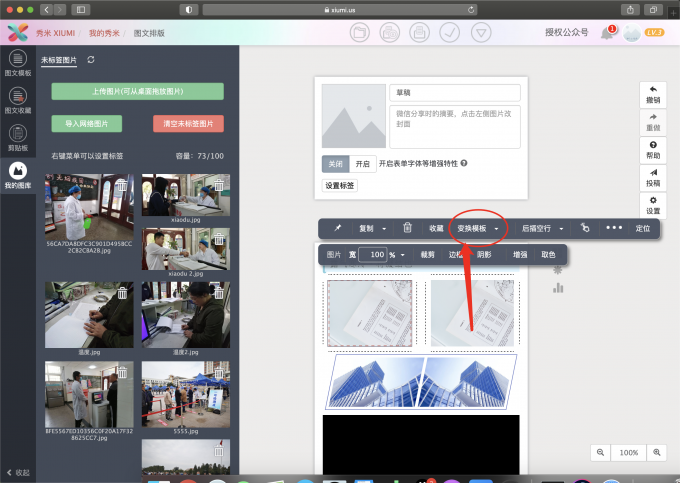
Task: Select the 关闭 toggle option
Action: pyautogui.click(x=335, y=163)
